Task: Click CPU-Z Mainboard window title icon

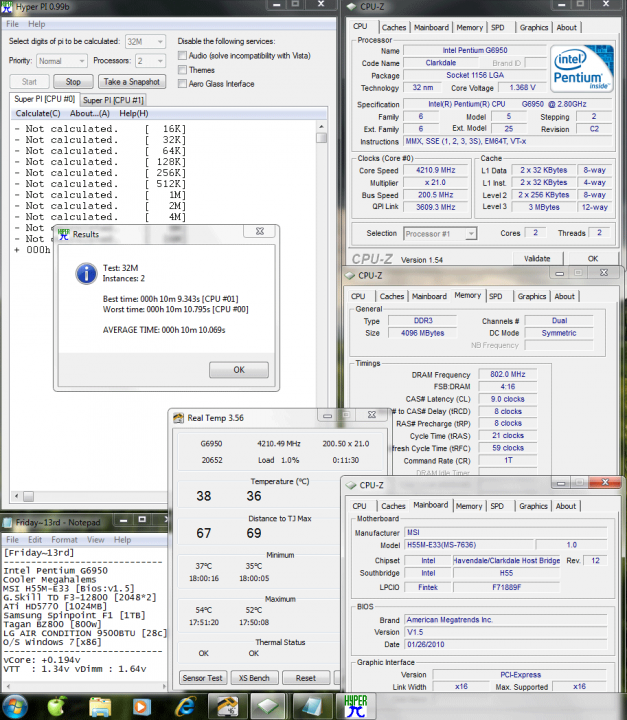Action: [351, 485]
